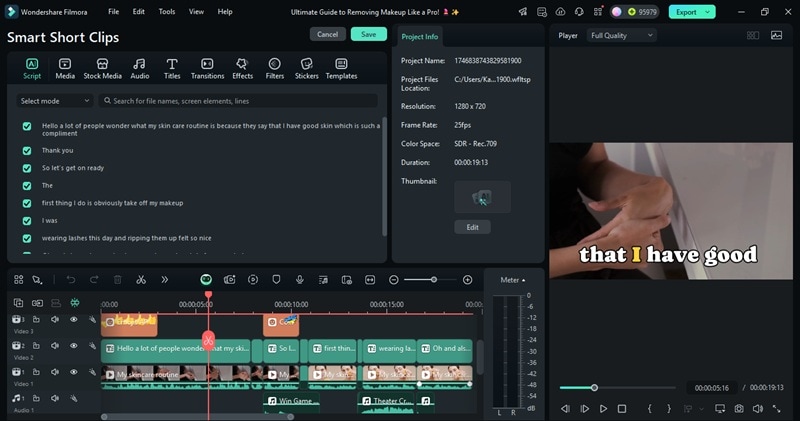Image resolution: width=800 pixels, height=421 pixels.
Task: Open the Help menu
Action: [x=225, y=11]
